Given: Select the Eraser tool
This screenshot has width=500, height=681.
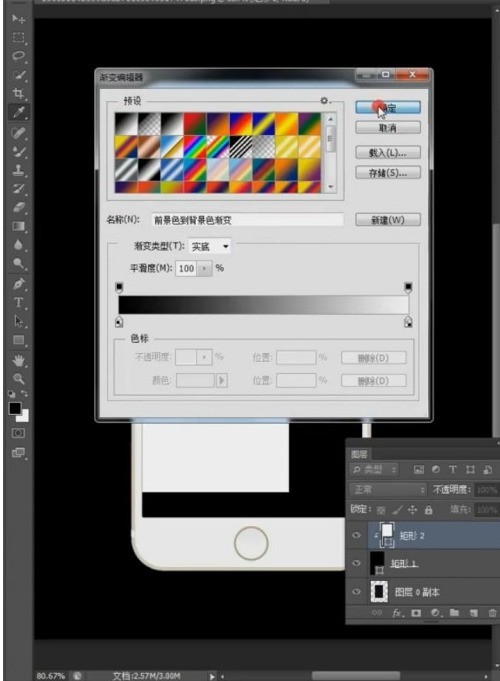Looking at the screenshot, I should click(x=18, y=207).
